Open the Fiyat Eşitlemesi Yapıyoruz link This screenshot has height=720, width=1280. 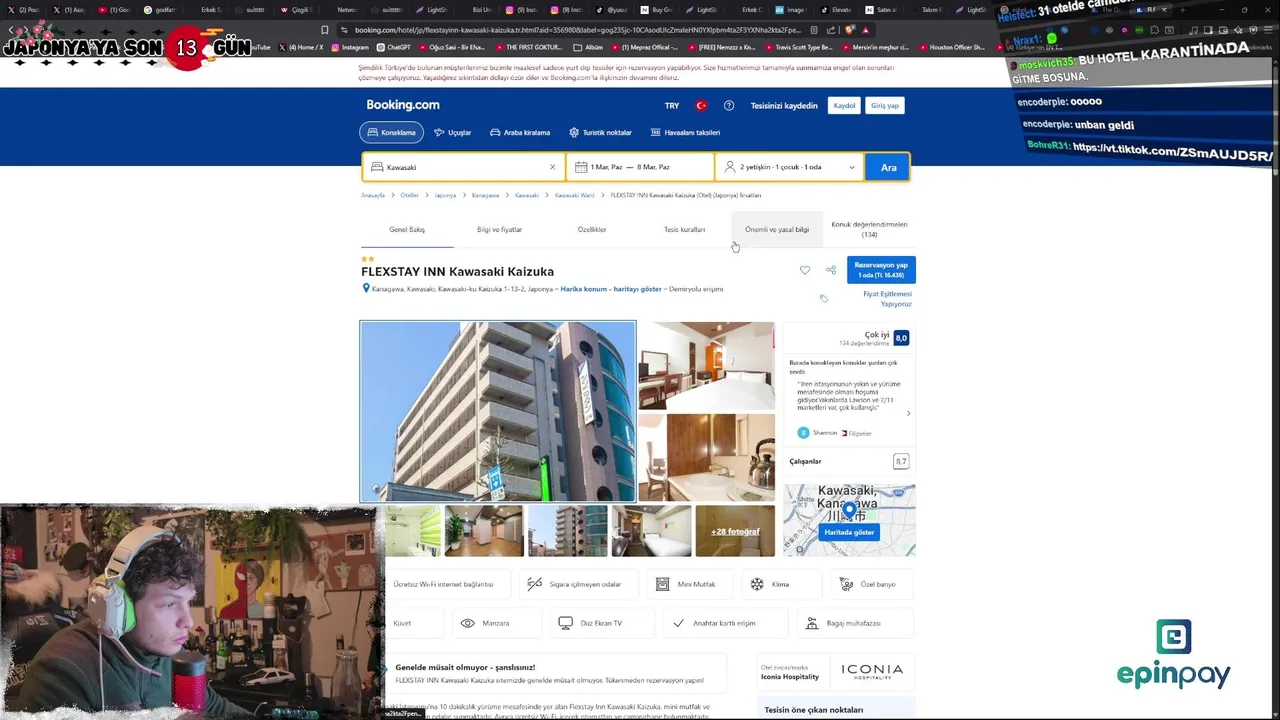click(x=887, y=299)
